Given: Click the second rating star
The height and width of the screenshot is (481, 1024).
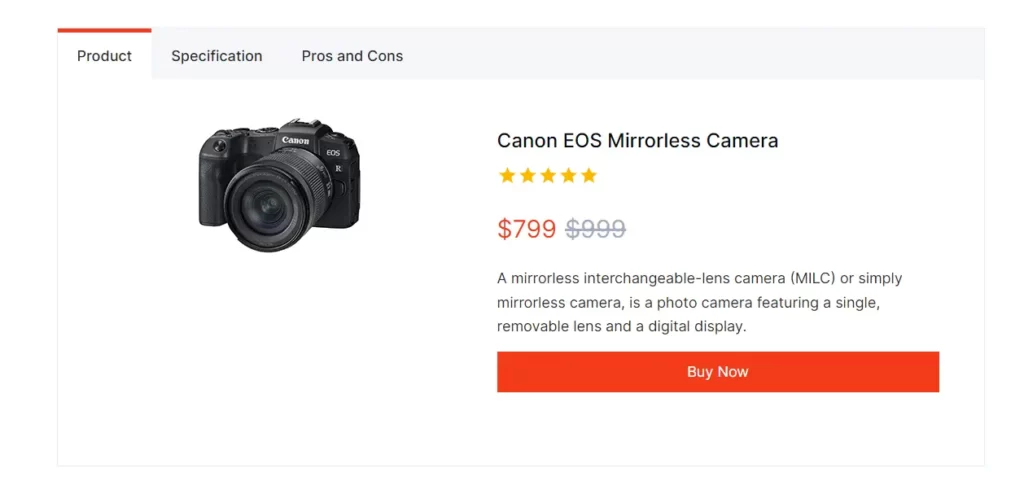Looking at the screenshot, I should (x=528, y=176).
